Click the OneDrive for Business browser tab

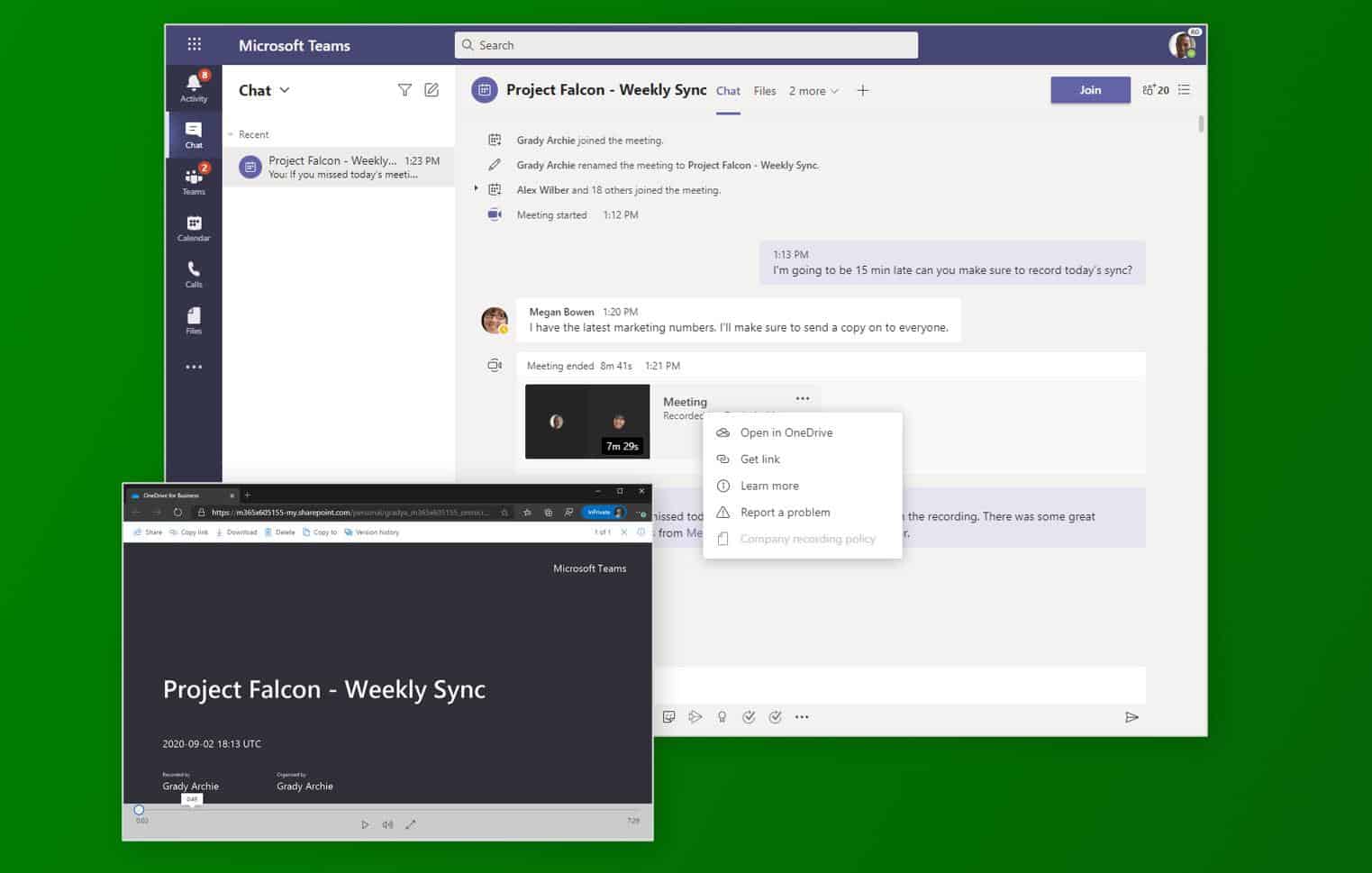coord(183,495)
